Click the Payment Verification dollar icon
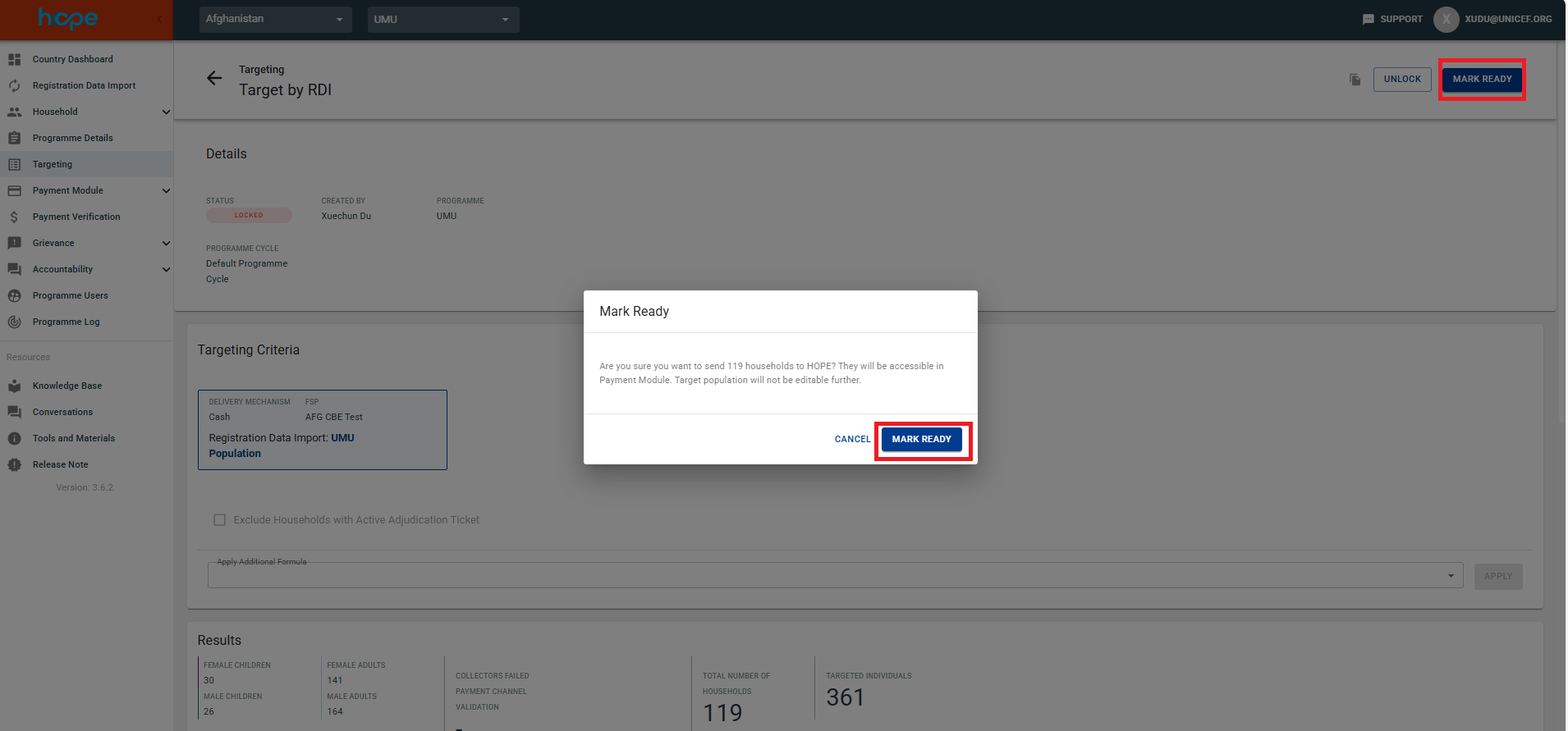Screen dimensions: 1568x731 [15, 217]
